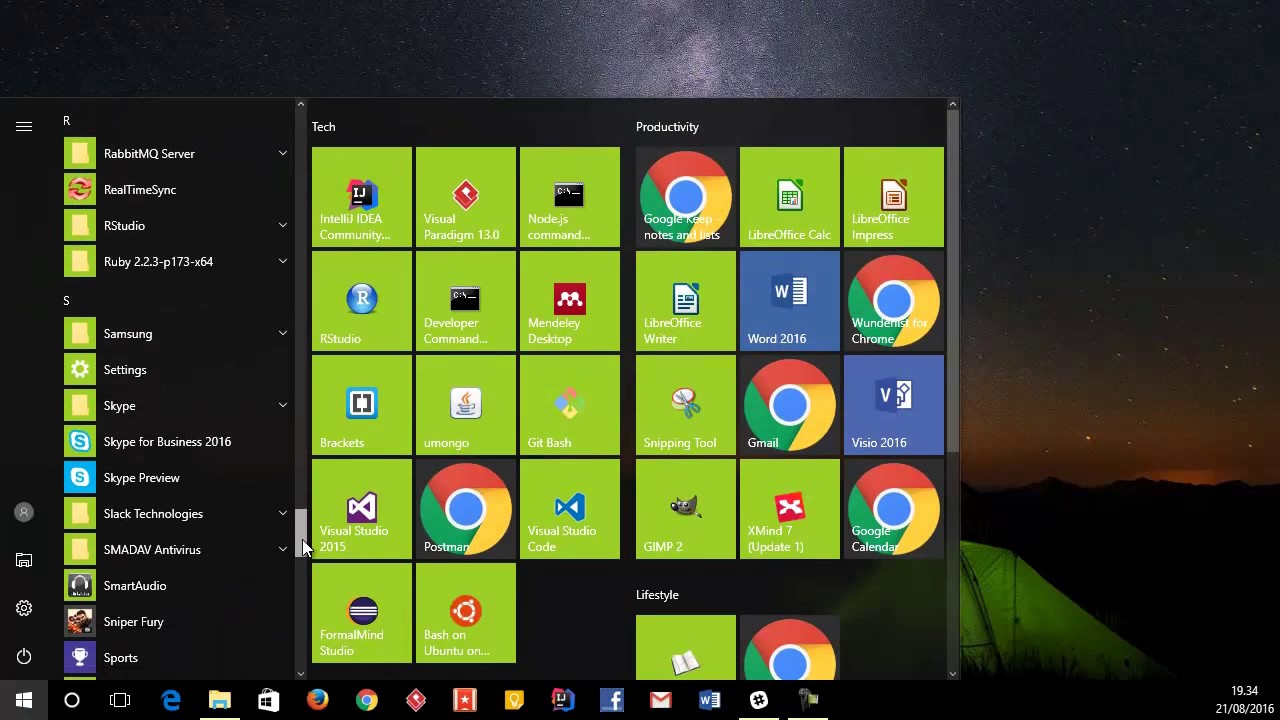Click the app list scroll-up arrow
Screen dimensions: 1280x720
tap(300, 104)
